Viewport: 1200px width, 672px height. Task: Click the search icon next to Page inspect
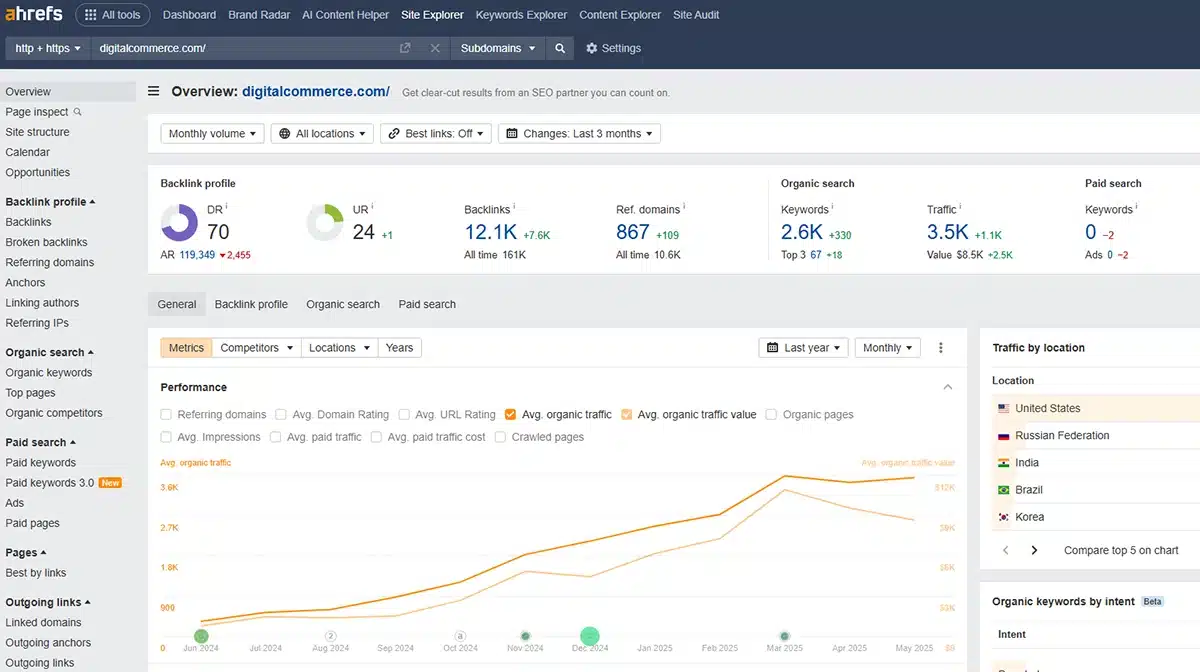[78, 112]
